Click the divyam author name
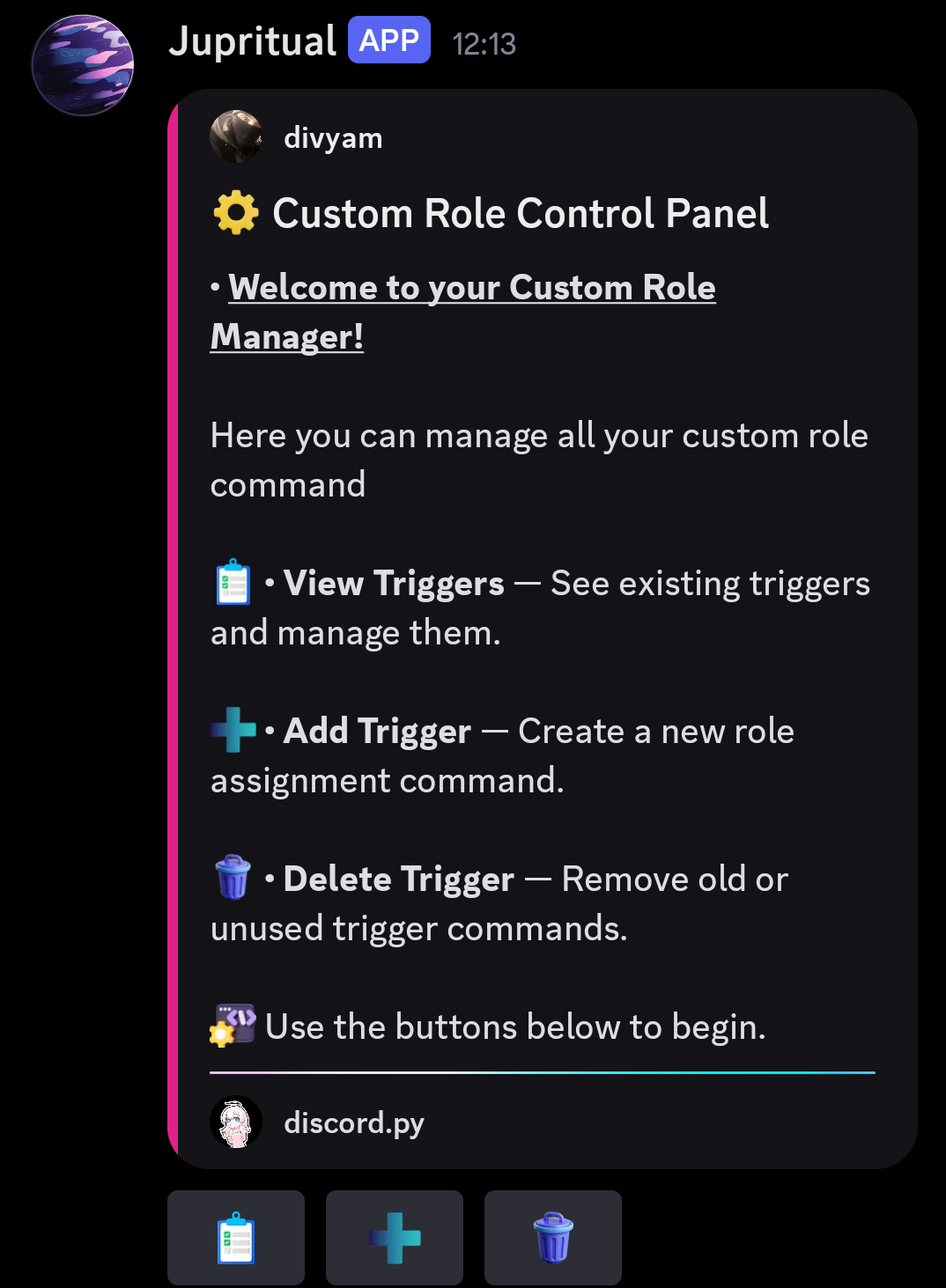This screenshot has width=946, height=1288. tap(333, 138)
